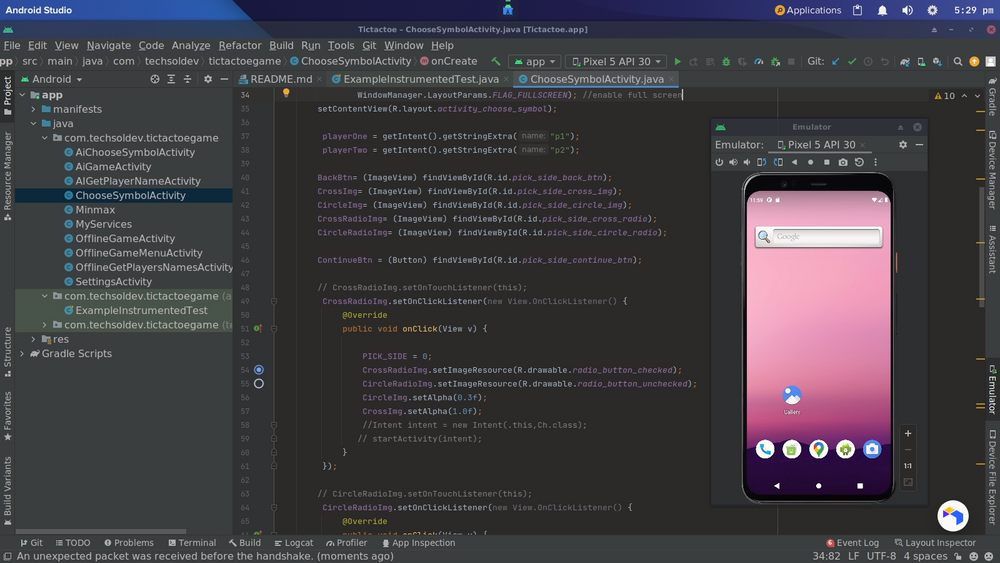The image size is (1000, 563).
Task: Open the Pixel 5 API 30 device dropdown
Action: pyautogui.click(x=616, y=61)
